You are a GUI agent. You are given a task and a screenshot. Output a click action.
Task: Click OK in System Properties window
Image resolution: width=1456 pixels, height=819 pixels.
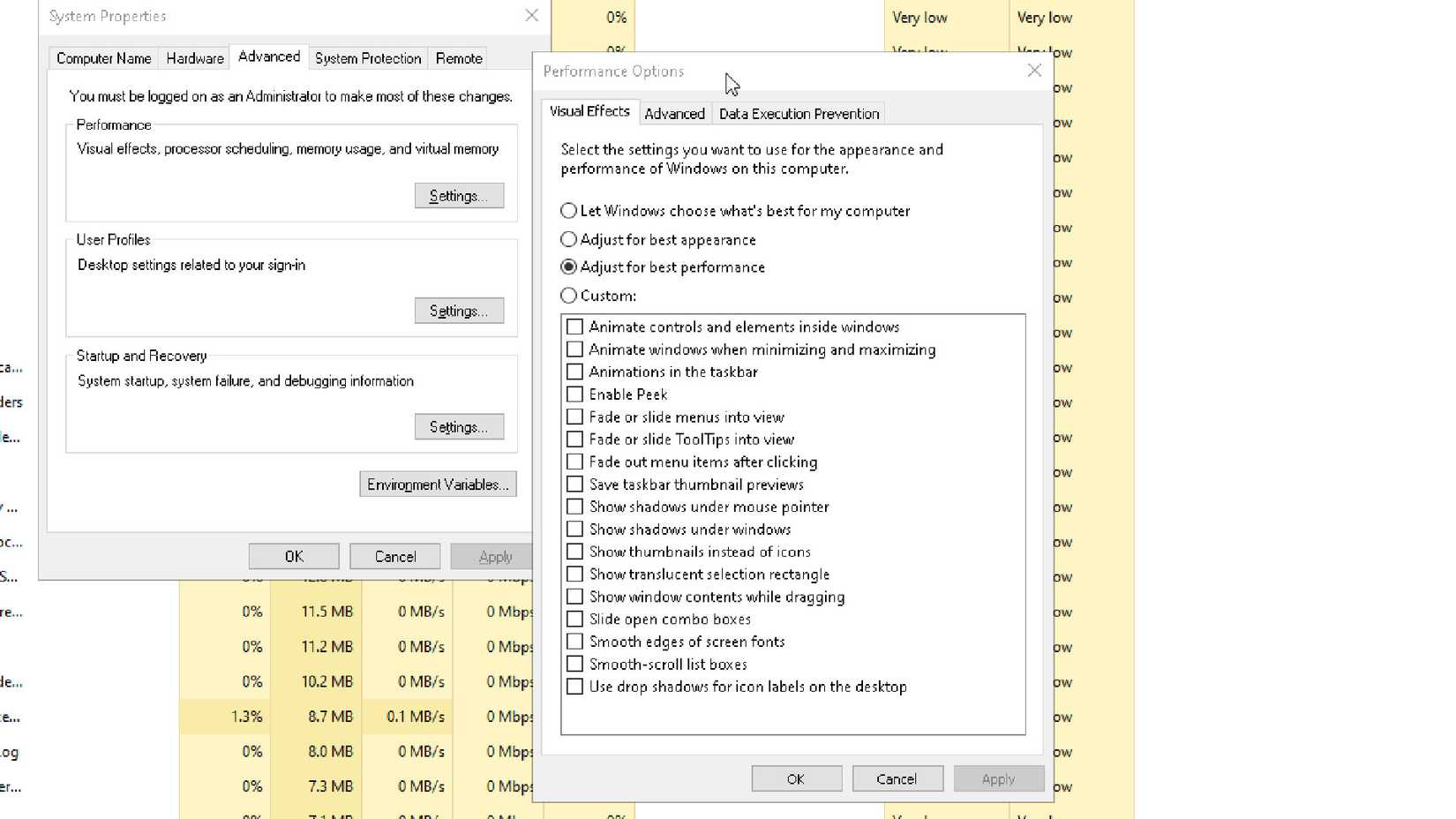pos(294,557)
